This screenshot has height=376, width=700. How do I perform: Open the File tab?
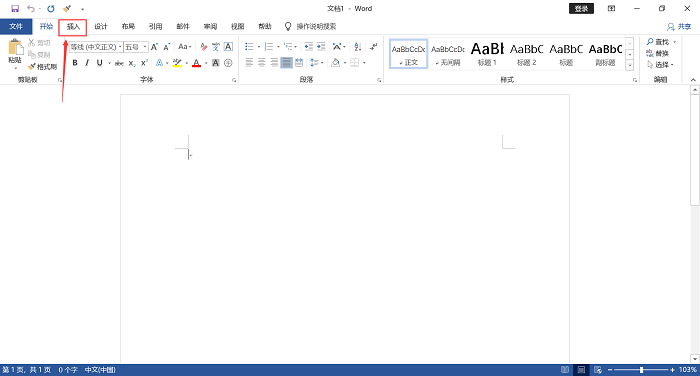(16, 26)
